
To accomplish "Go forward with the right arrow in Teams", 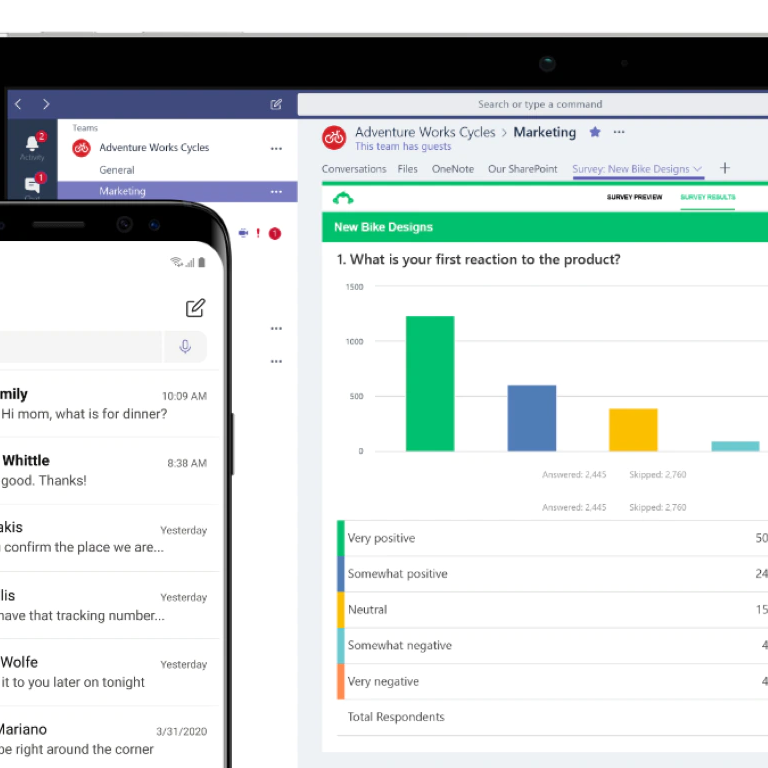I will pos(46,104).
